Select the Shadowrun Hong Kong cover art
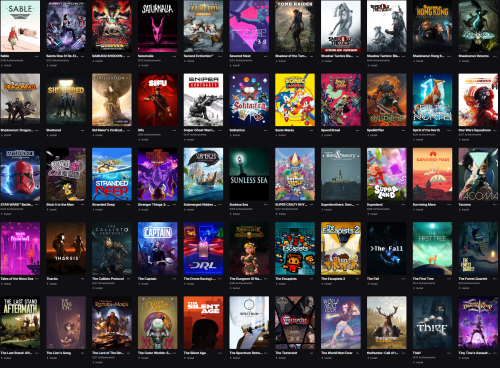The width and height of the screenshot is (500, 368). [432, 26]
